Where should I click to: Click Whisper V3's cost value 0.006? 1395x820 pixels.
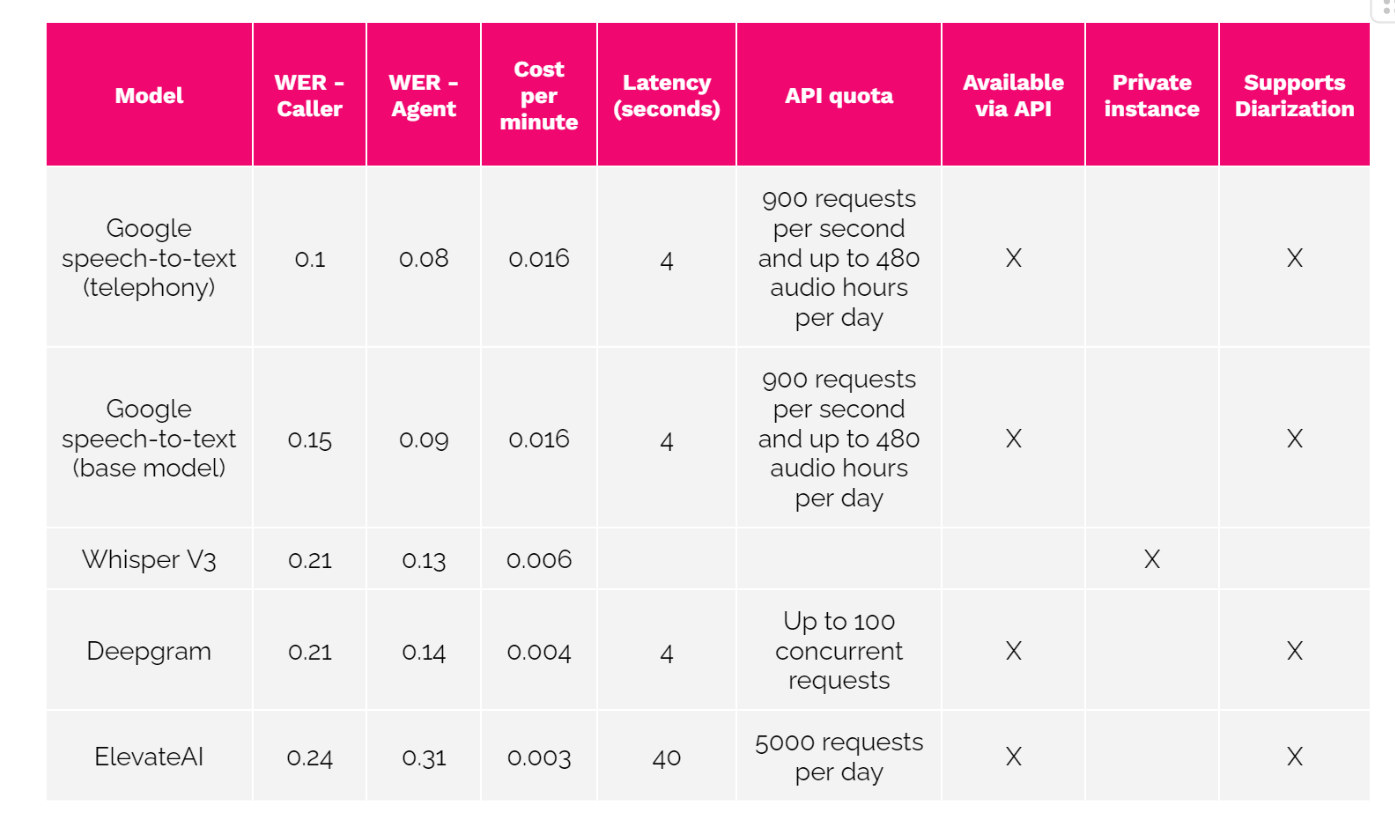coord(539,559)
